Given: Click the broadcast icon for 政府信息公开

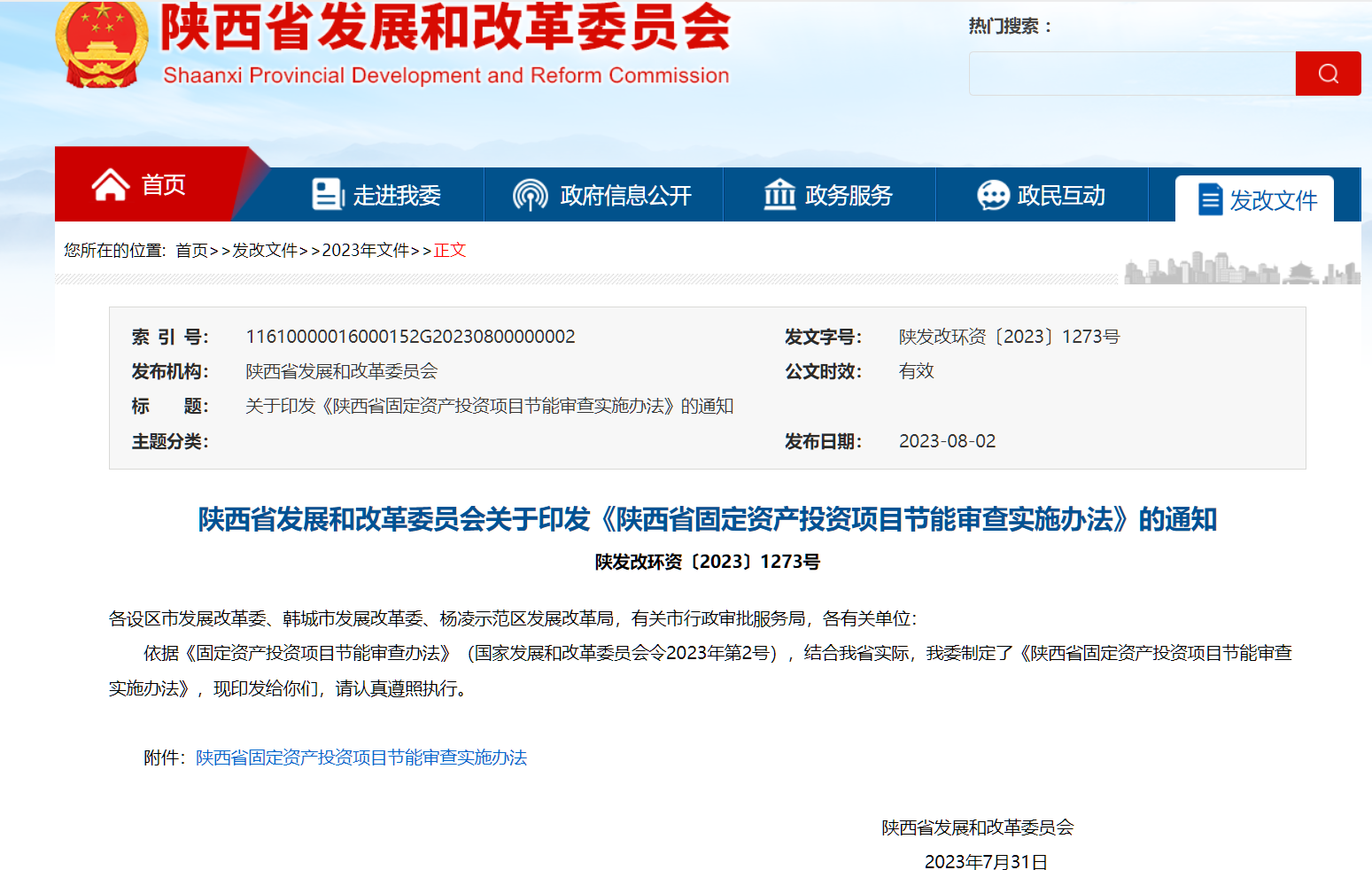Looking at the screenshot, I should [x=530, y=194].
